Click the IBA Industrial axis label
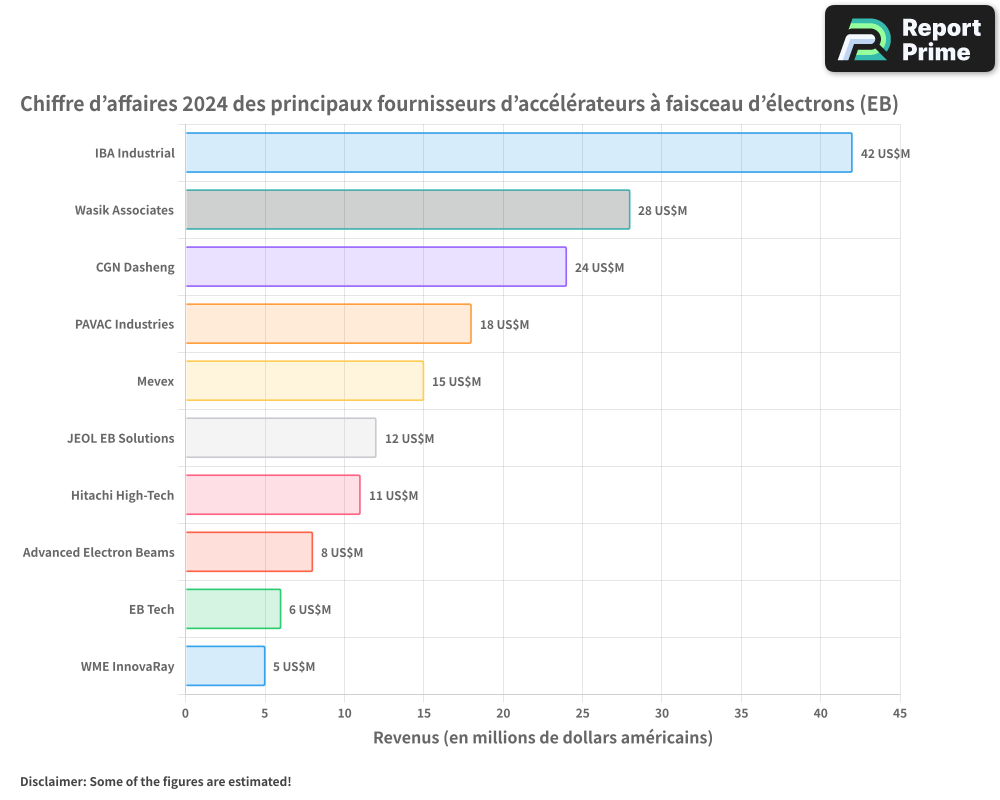This screenshot has width=1000, height=800. pos(134,153)
